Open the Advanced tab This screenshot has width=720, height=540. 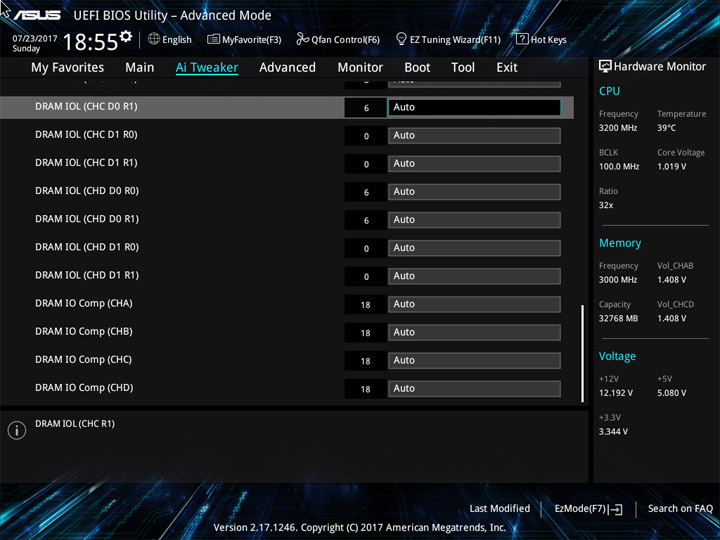[x=287, y=68]
